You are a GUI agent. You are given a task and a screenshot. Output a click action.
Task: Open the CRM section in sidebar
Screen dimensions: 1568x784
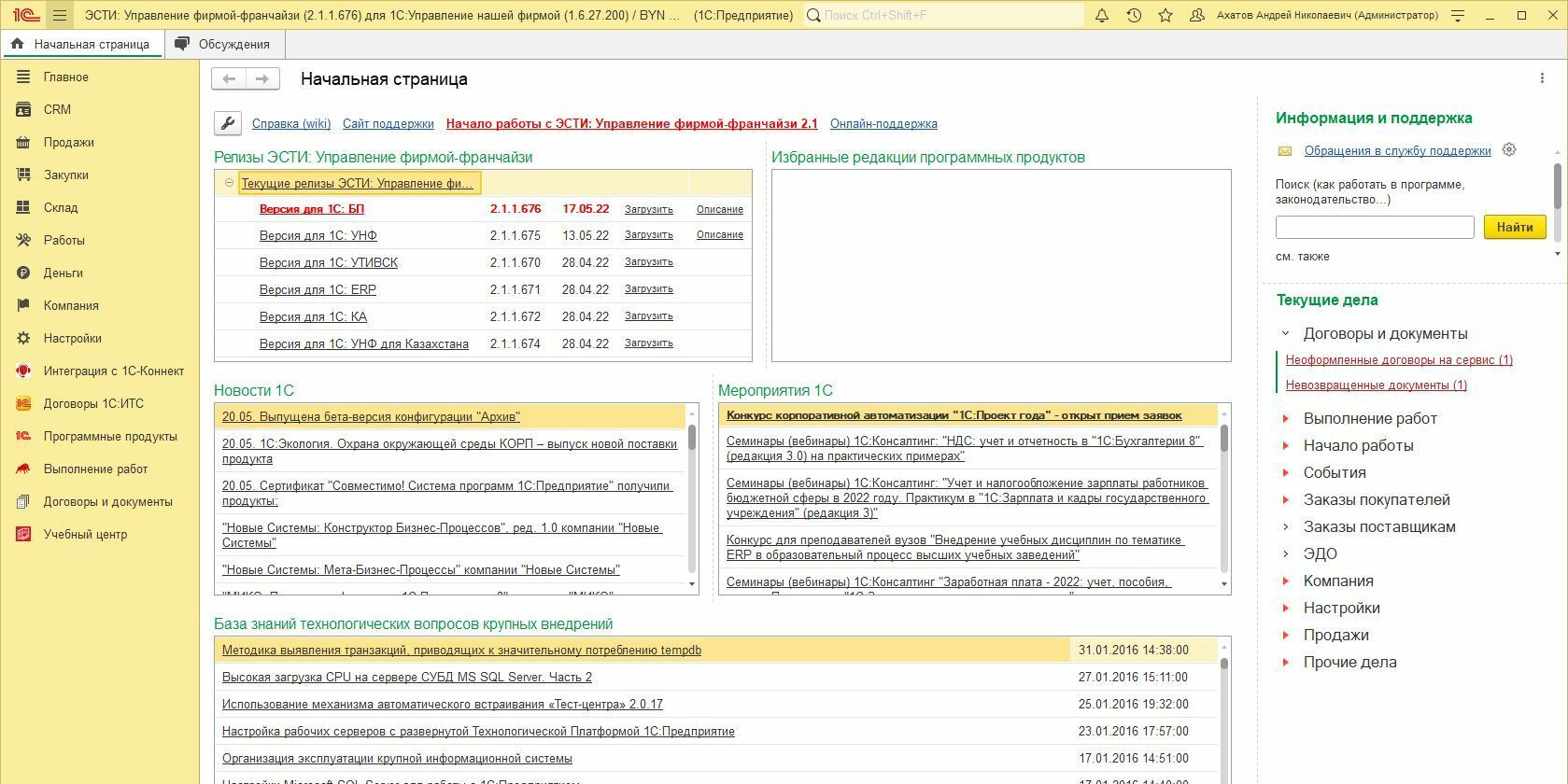click(57, 109)
